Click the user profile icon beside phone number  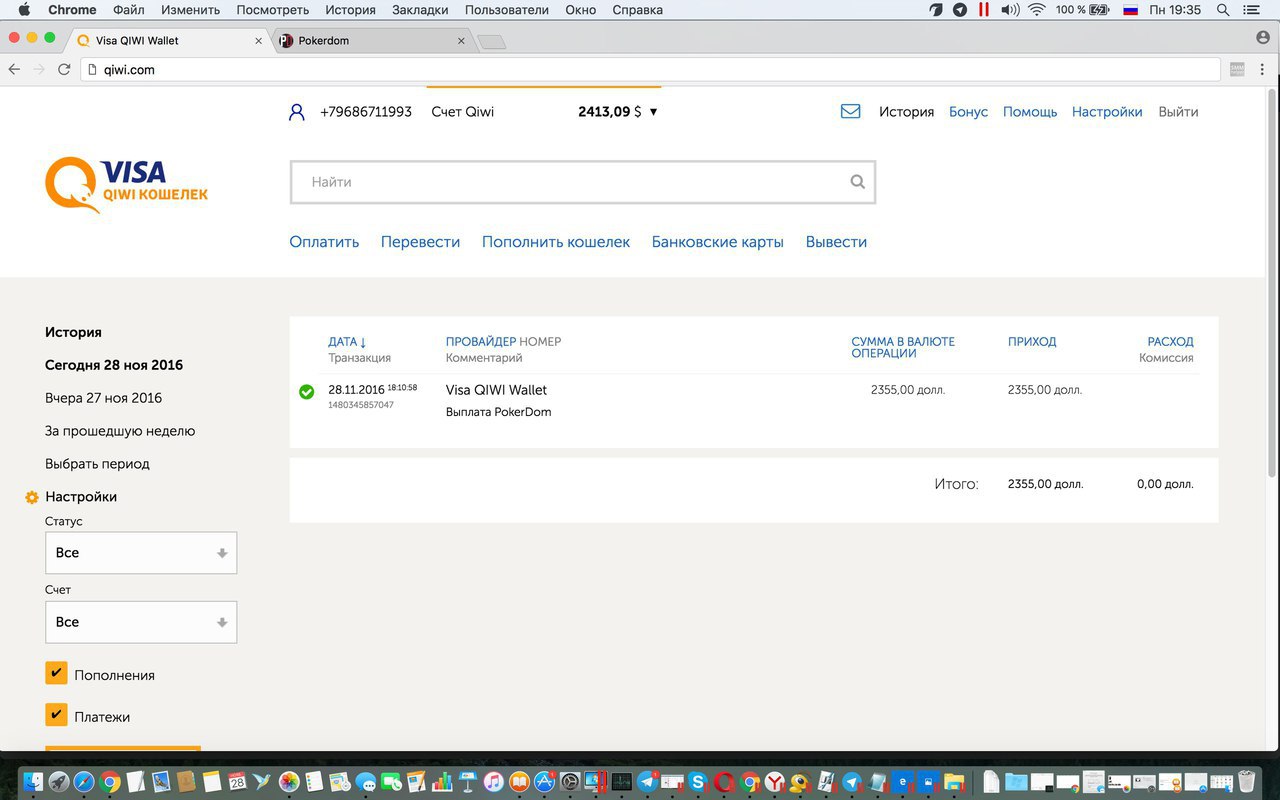(x=296, y=112)
